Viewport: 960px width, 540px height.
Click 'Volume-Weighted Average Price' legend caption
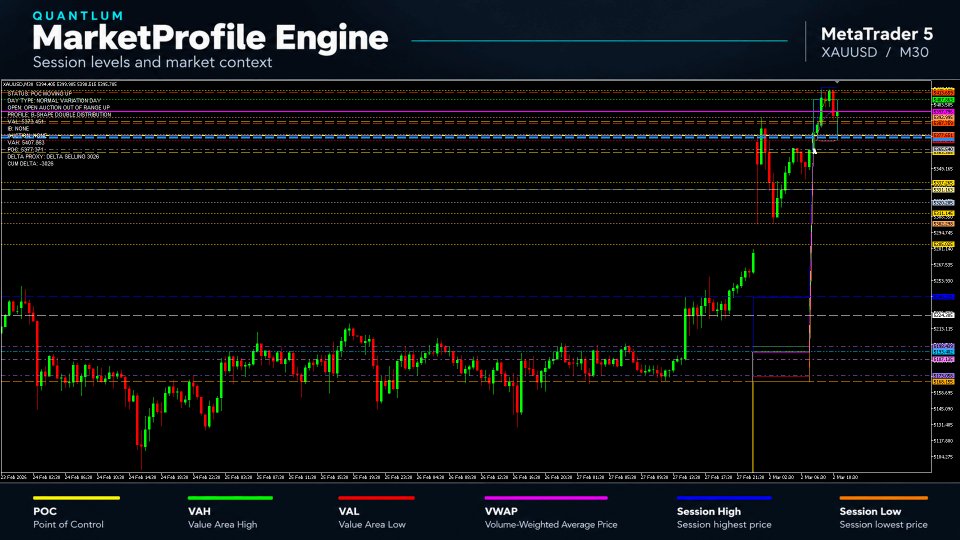point(551,525)
